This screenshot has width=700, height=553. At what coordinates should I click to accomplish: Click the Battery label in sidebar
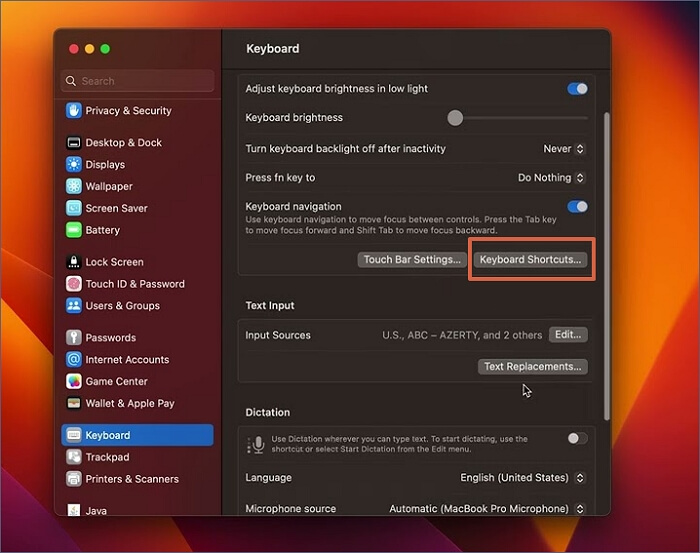103,230
